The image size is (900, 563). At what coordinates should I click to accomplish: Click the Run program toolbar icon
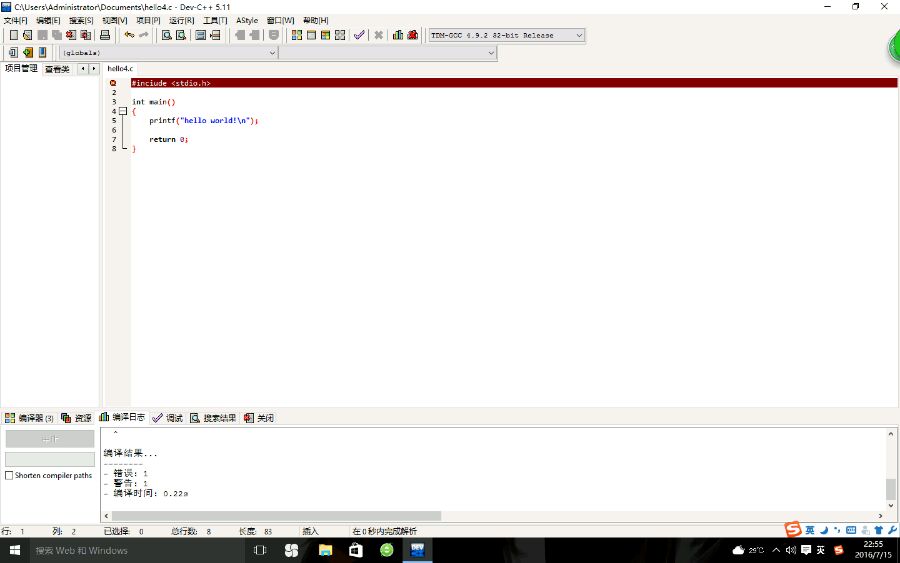pos(311,35)
